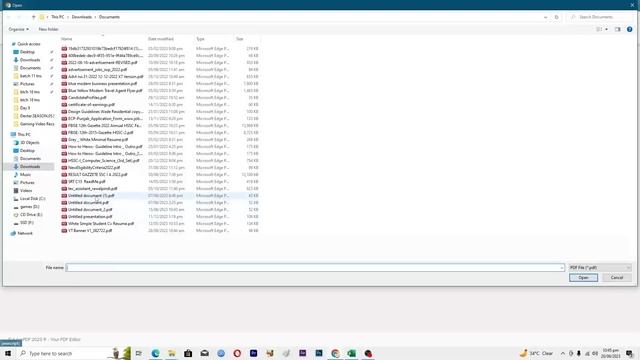Open Opera browser from taskbar
This screenshot has height=360, width=640.
click(237, 353)
